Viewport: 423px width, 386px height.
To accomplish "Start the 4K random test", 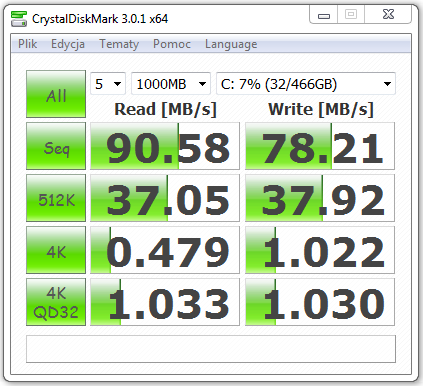I will tap(56, 250).
